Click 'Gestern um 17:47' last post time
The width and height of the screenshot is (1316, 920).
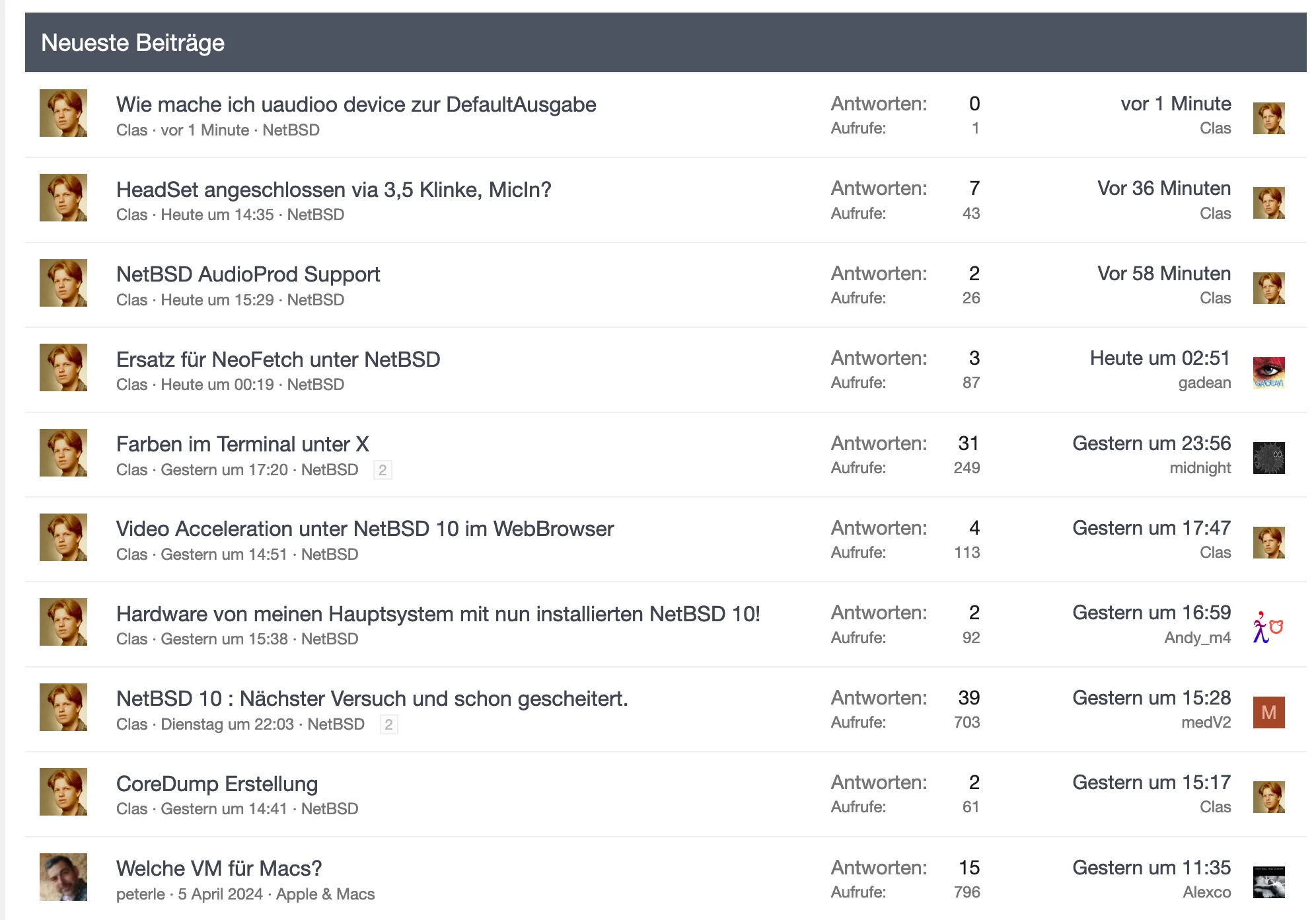tap(1151, 528)
